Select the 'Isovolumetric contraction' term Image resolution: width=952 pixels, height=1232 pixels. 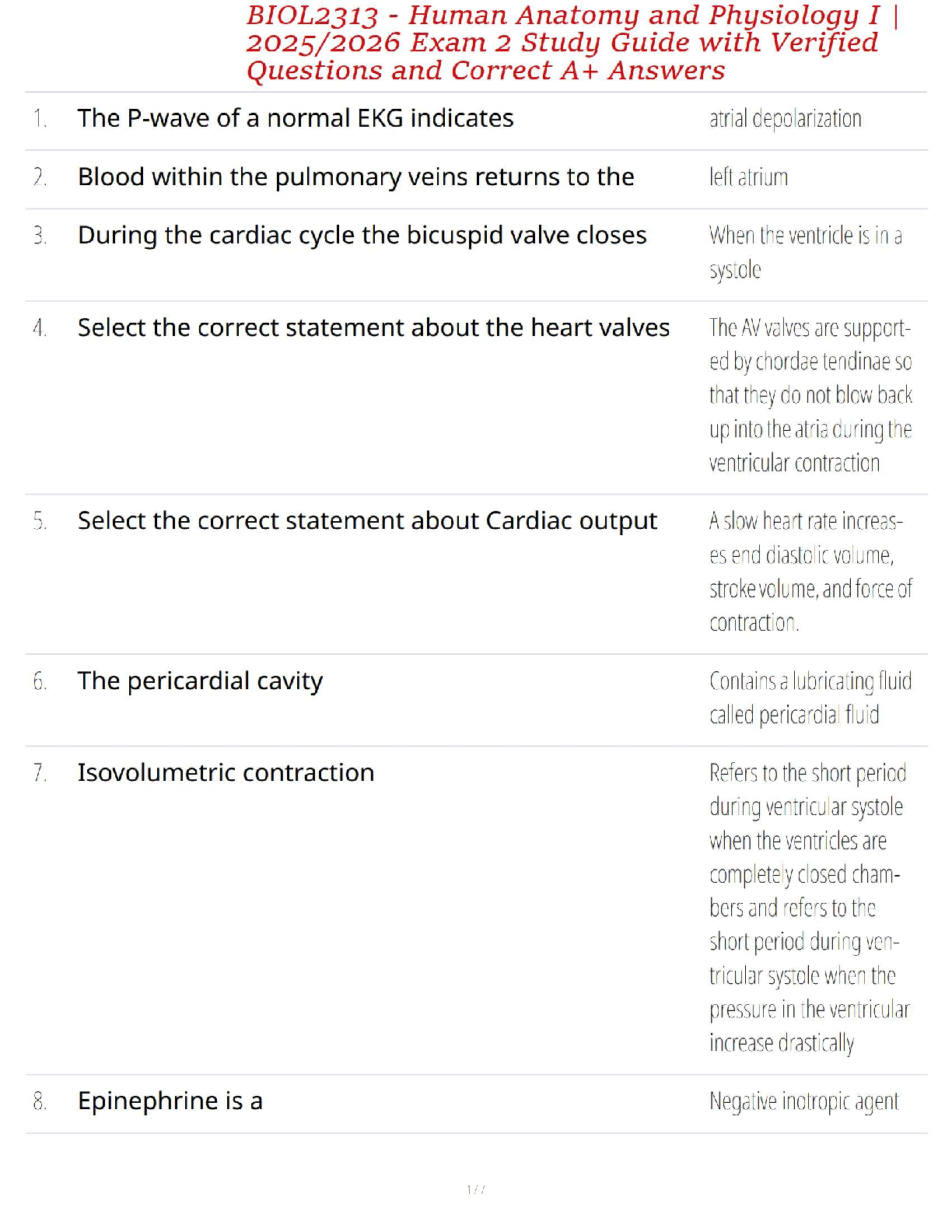[226, 773]
